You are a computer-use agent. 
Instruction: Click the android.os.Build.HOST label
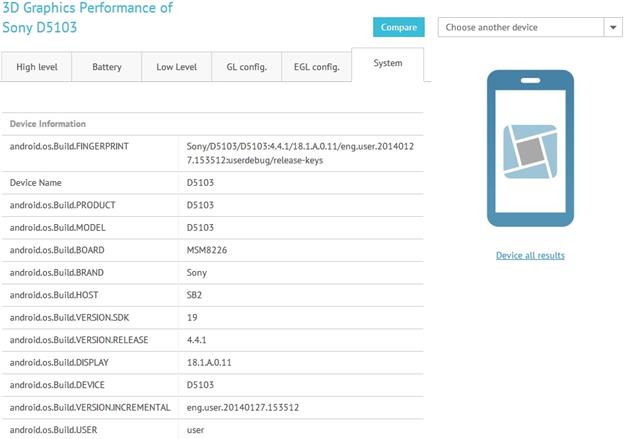coord(54,295)
